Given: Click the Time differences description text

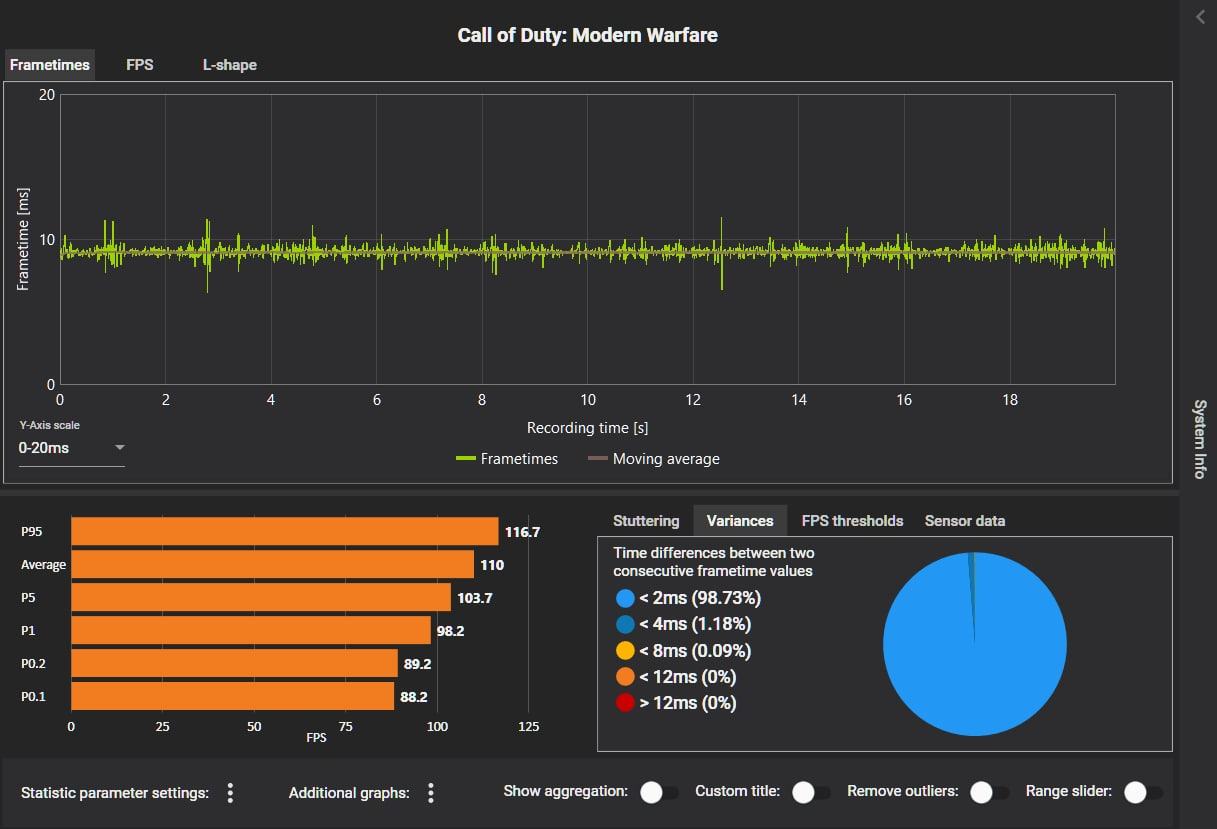Looking at the screenshot, I should pyautogui.click(x=713, y=562).
